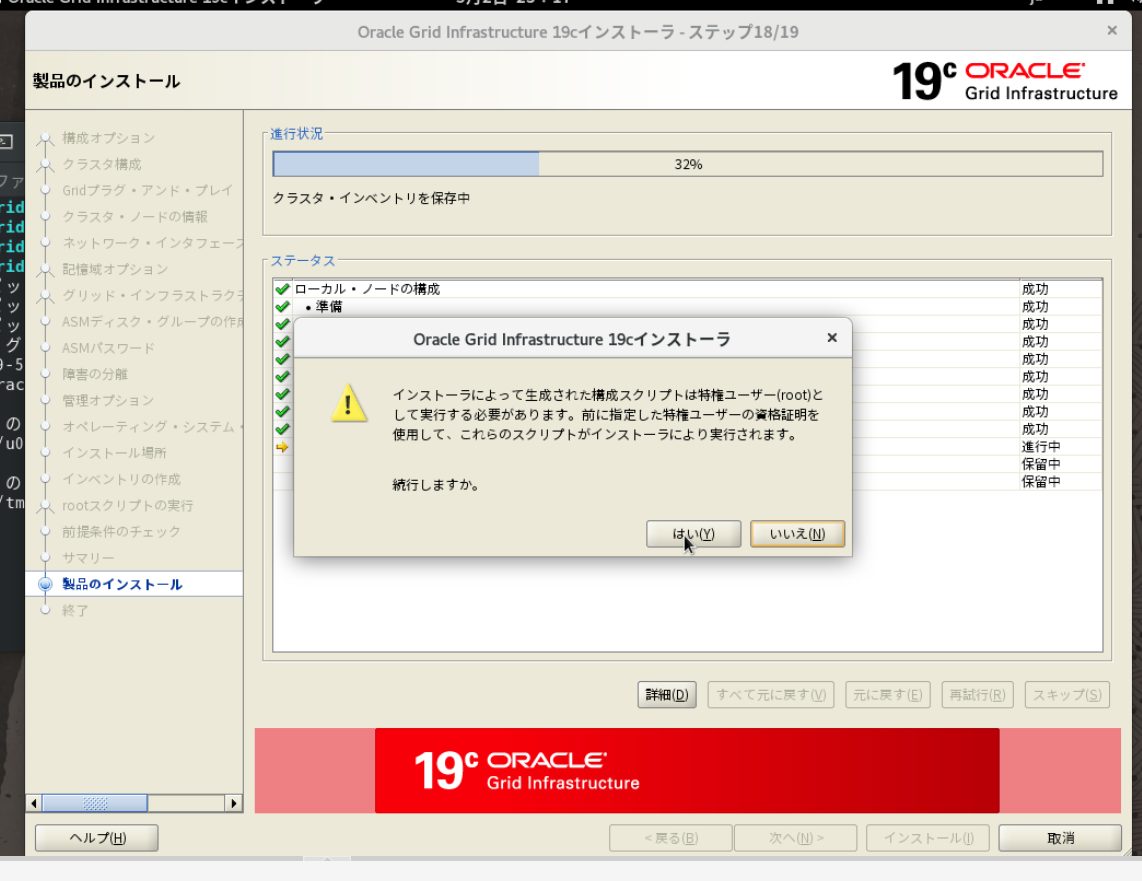
Task: Click step circle icon beside 製品のインストール
Action: (45, 584)
